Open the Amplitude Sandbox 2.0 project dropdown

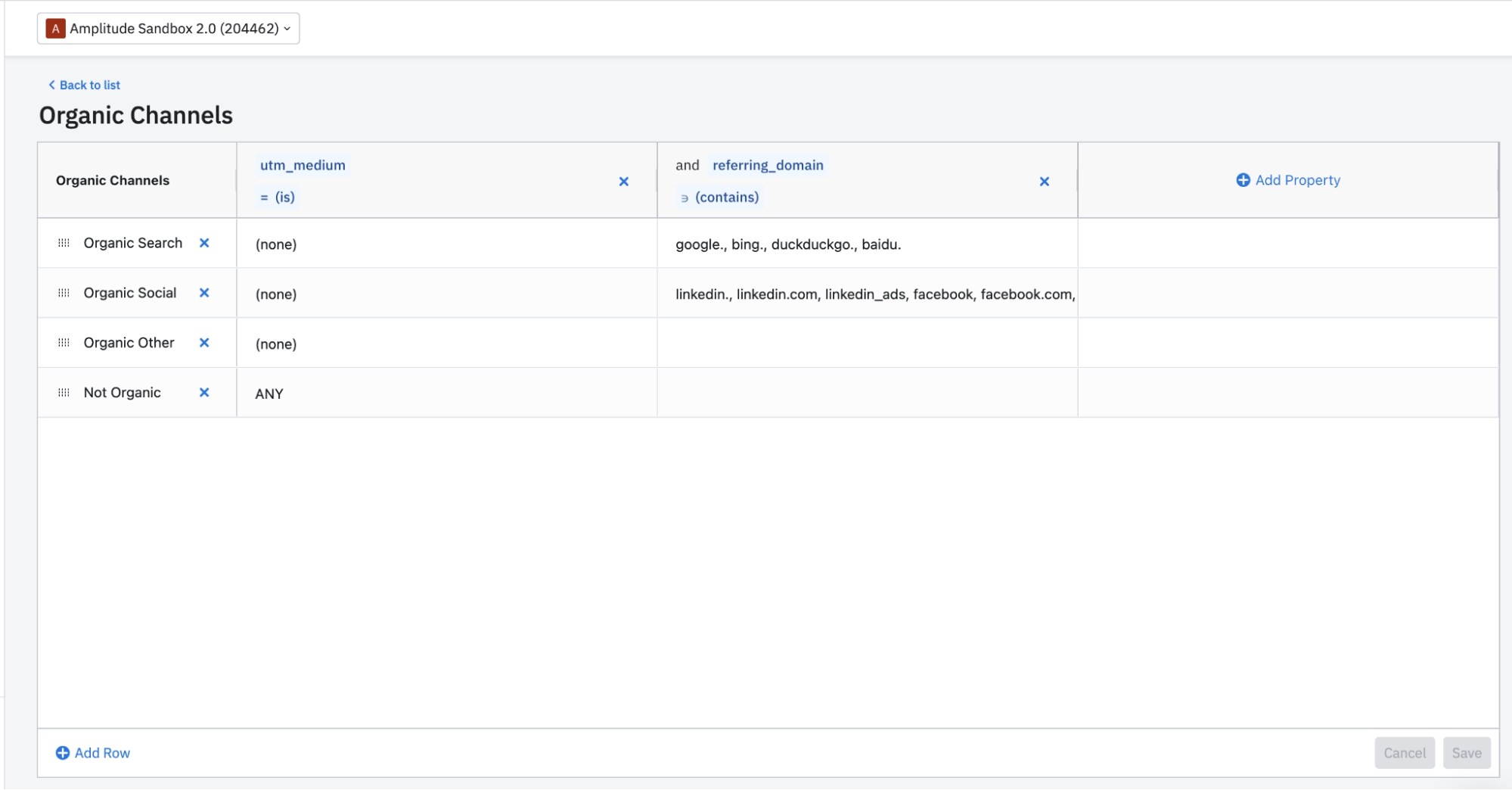(168, 29)
